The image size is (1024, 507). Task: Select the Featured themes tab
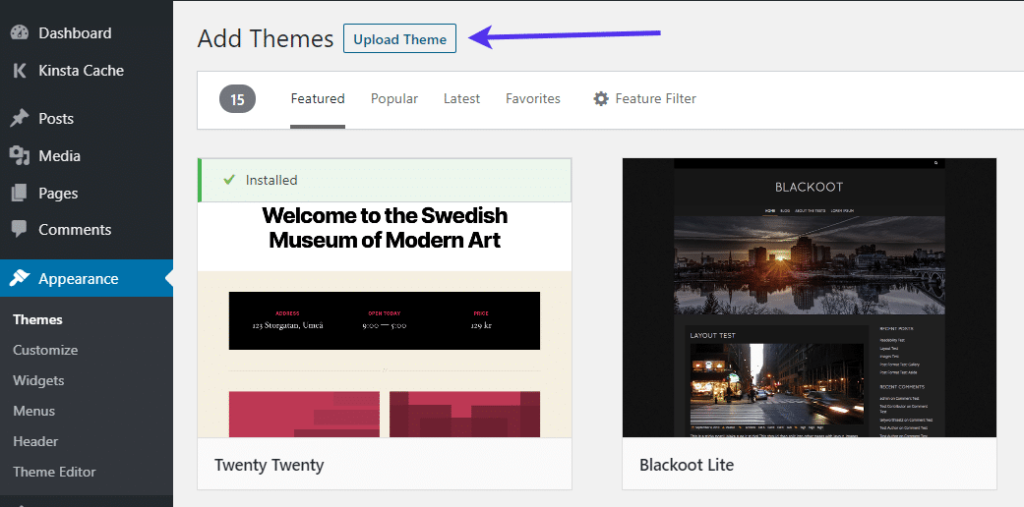pos(318,99)
